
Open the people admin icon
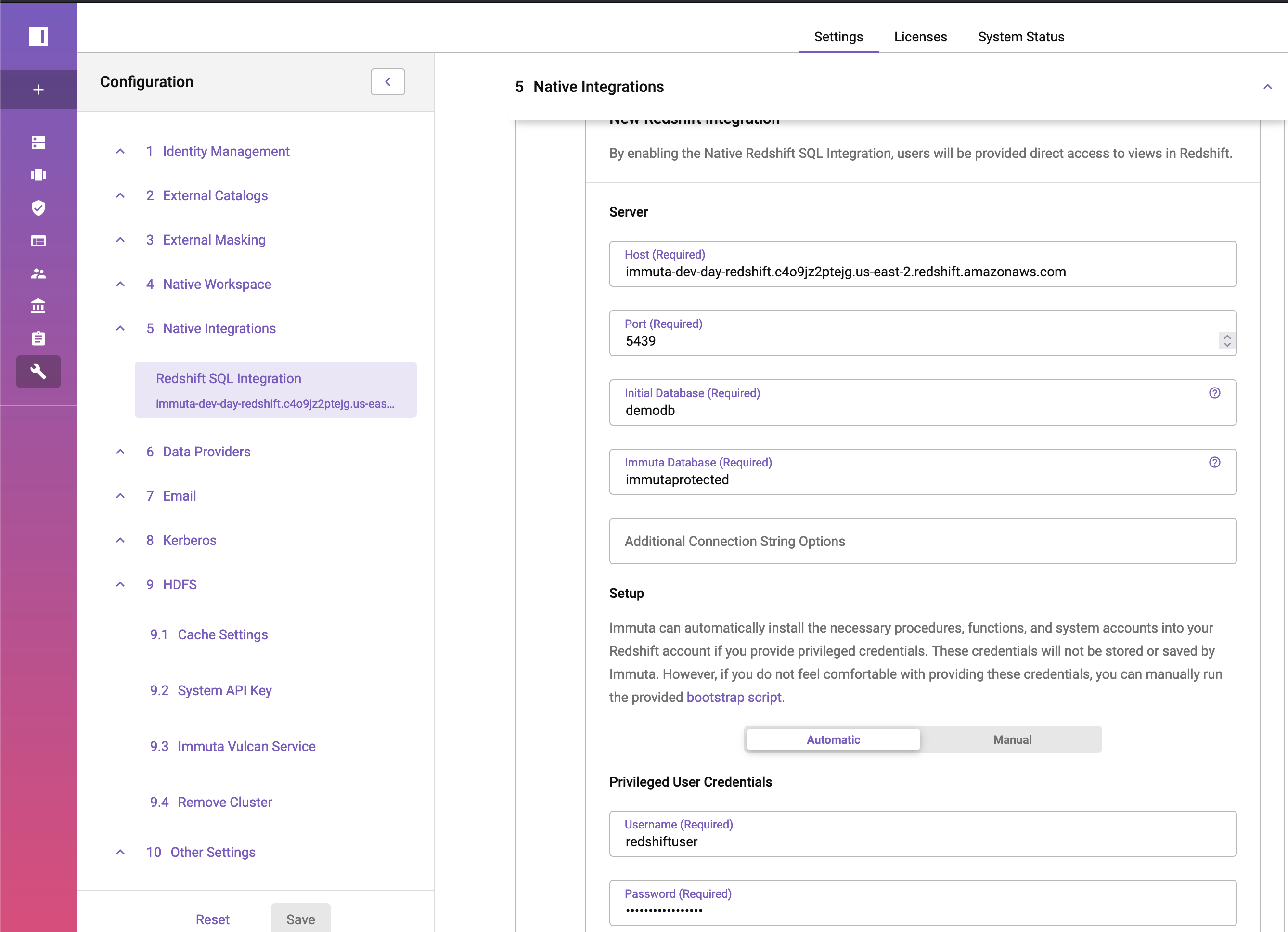pos(38,274)
